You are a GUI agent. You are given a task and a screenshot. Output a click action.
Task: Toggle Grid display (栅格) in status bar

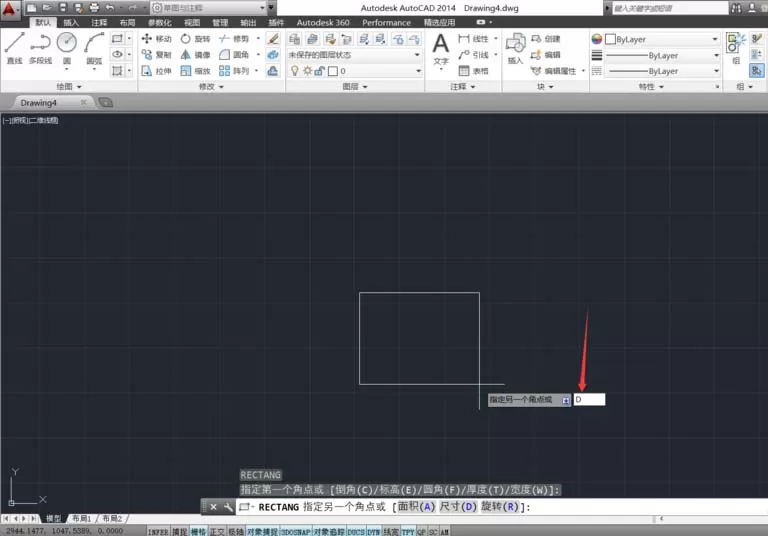pos(198,532)
